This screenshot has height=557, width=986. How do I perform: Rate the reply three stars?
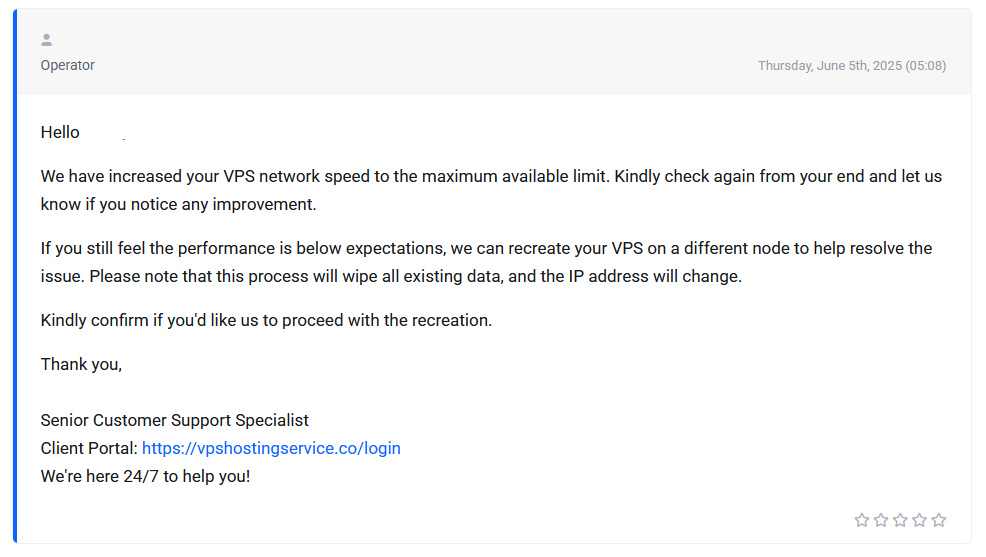[x=900, y=520]
